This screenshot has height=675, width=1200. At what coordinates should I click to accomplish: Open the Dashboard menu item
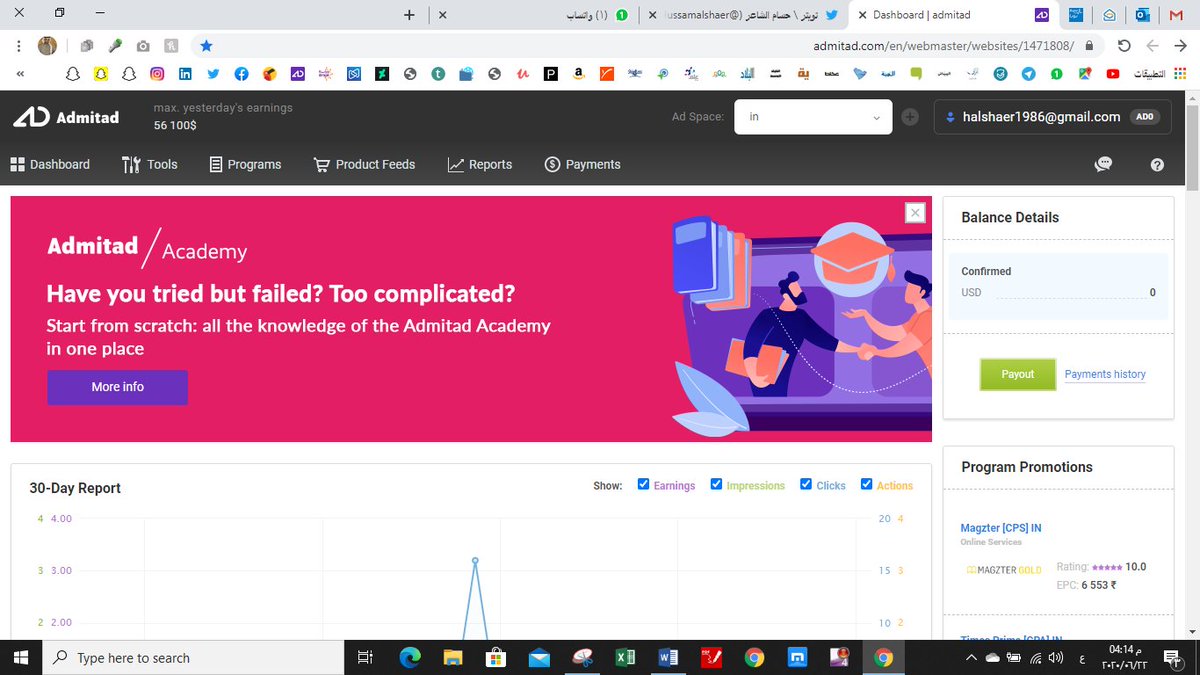click(x=50, y=164)
